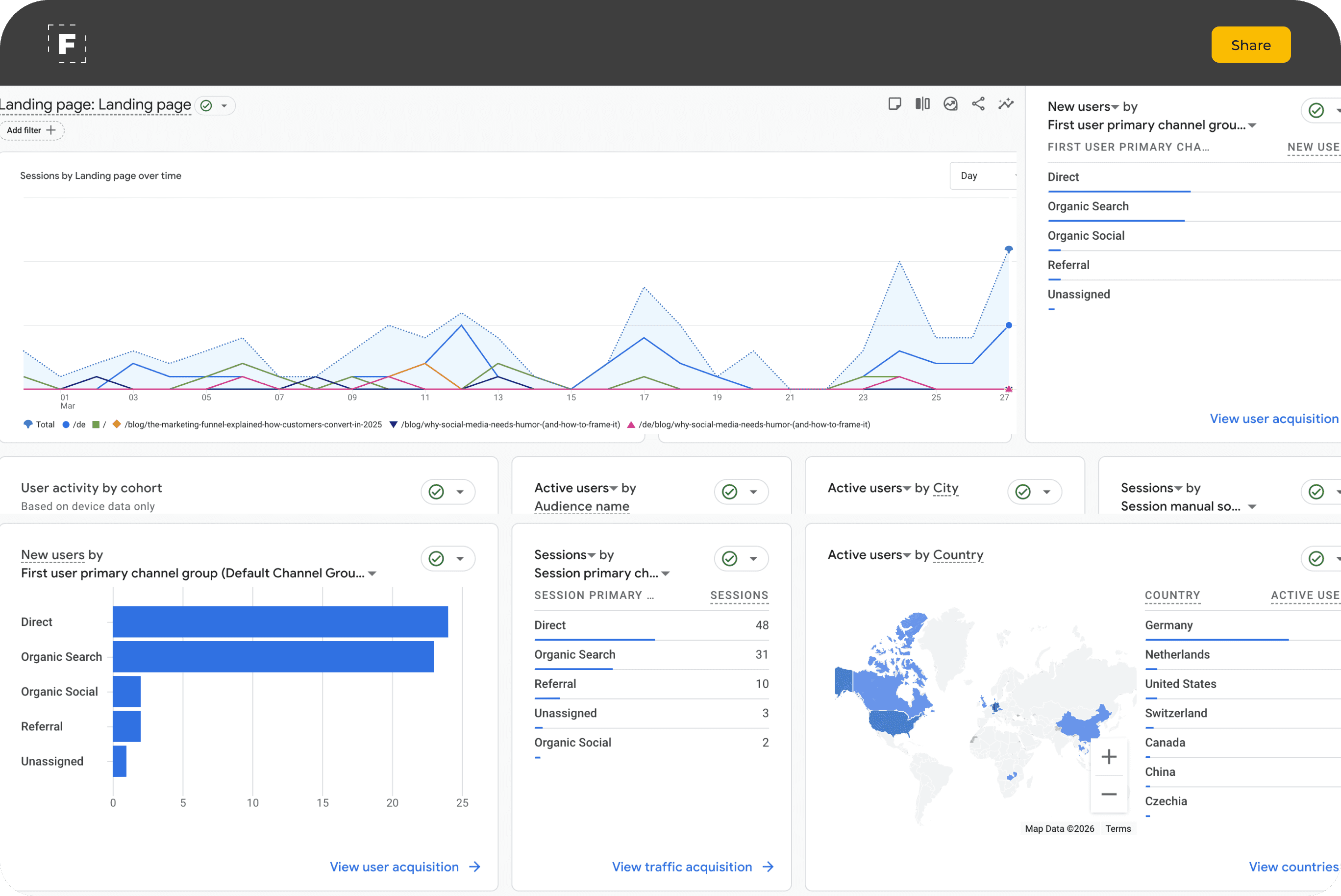The height and width of the screenshot is (896, 1341).
Task: Click the customize report chart icon
Action: pos(950,103)
